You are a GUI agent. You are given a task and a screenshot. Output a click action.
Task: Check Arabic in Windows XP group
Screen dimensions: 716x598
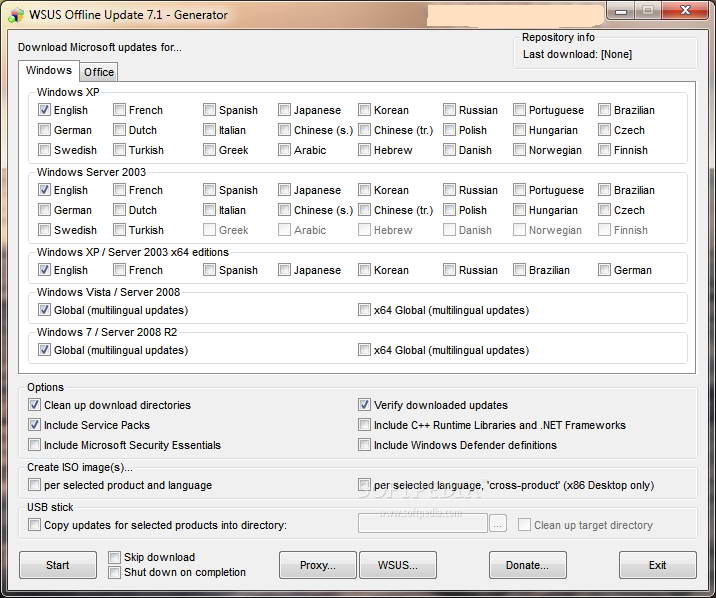(284, 150)
